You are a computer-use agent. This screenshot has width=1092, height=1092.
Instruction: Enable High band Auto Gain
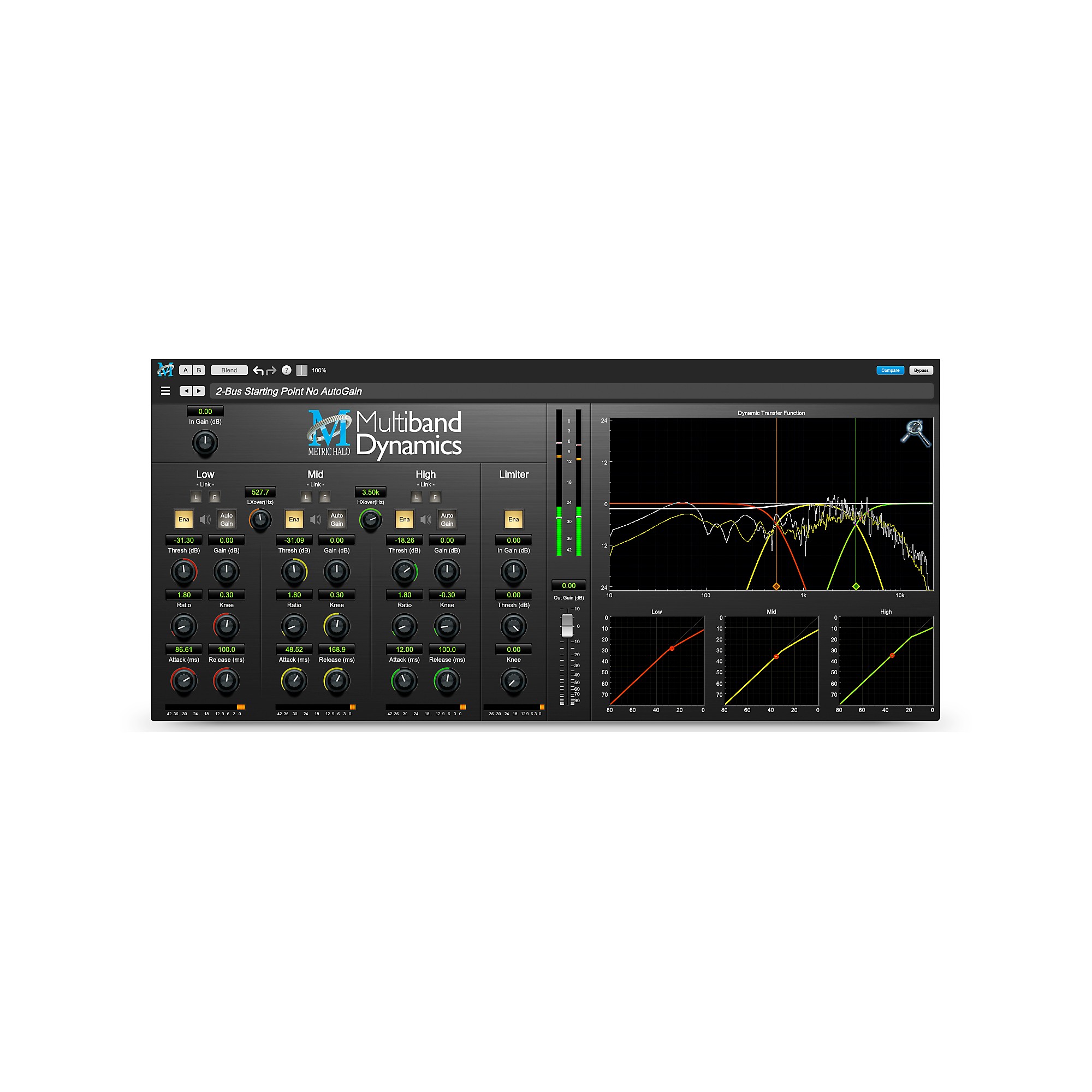click(x=447, y=519)
